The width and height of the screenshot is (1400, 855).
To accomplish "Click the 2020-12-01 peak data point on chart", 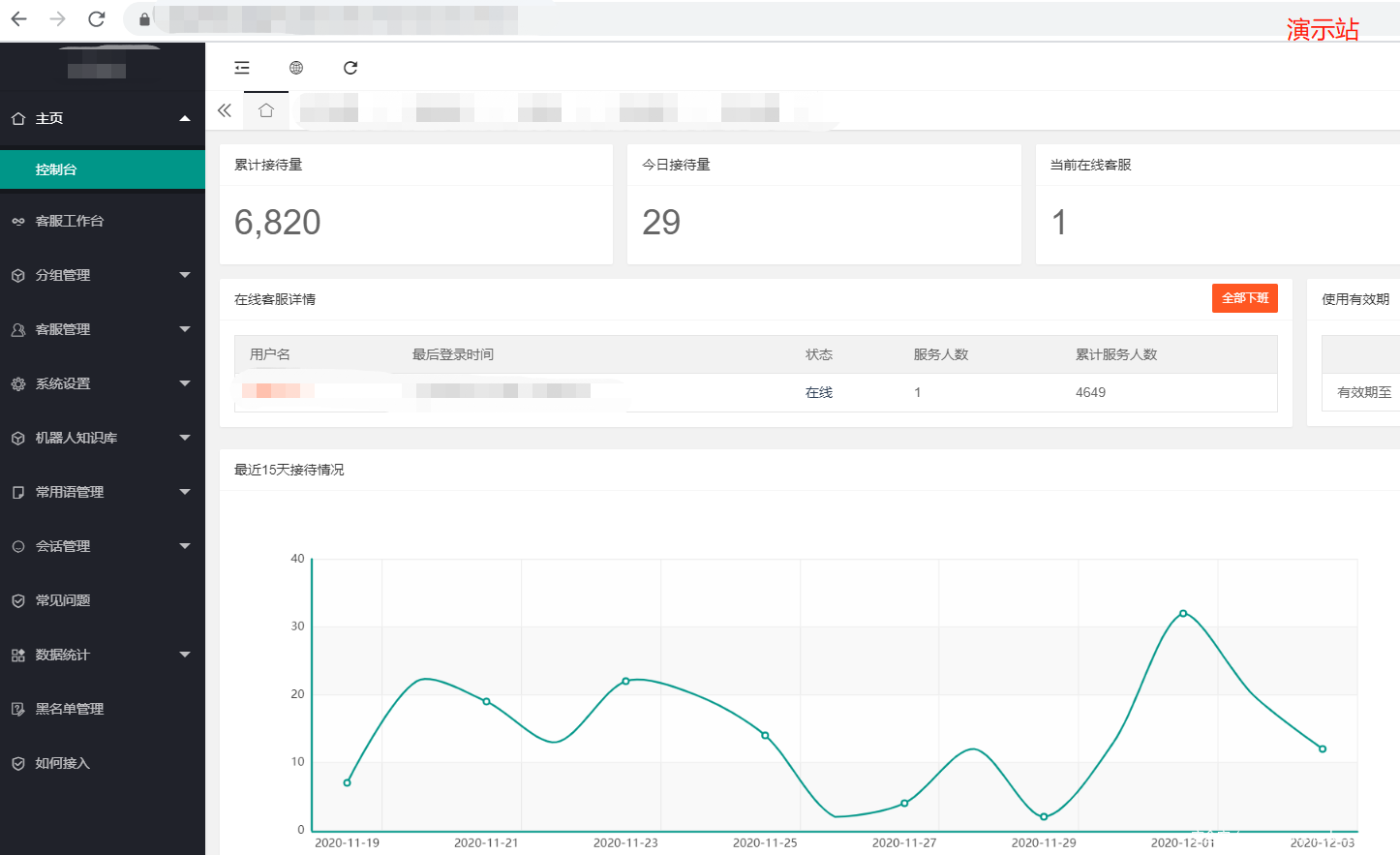I will [1183, 613].
